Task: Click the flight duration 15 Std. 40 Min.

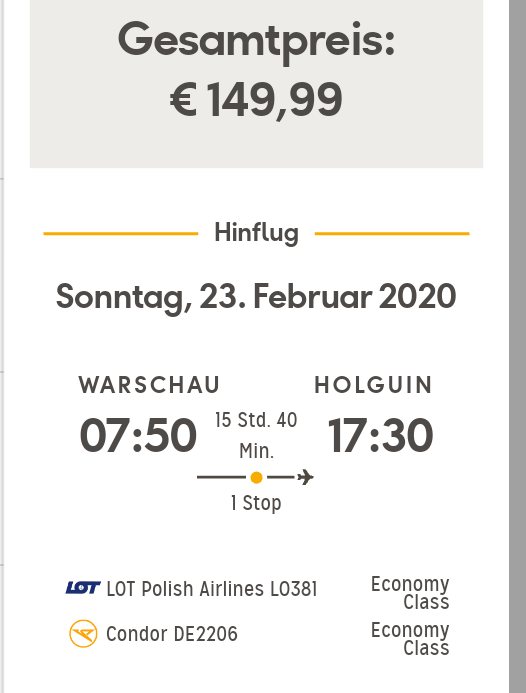Action: click(256, 435)
